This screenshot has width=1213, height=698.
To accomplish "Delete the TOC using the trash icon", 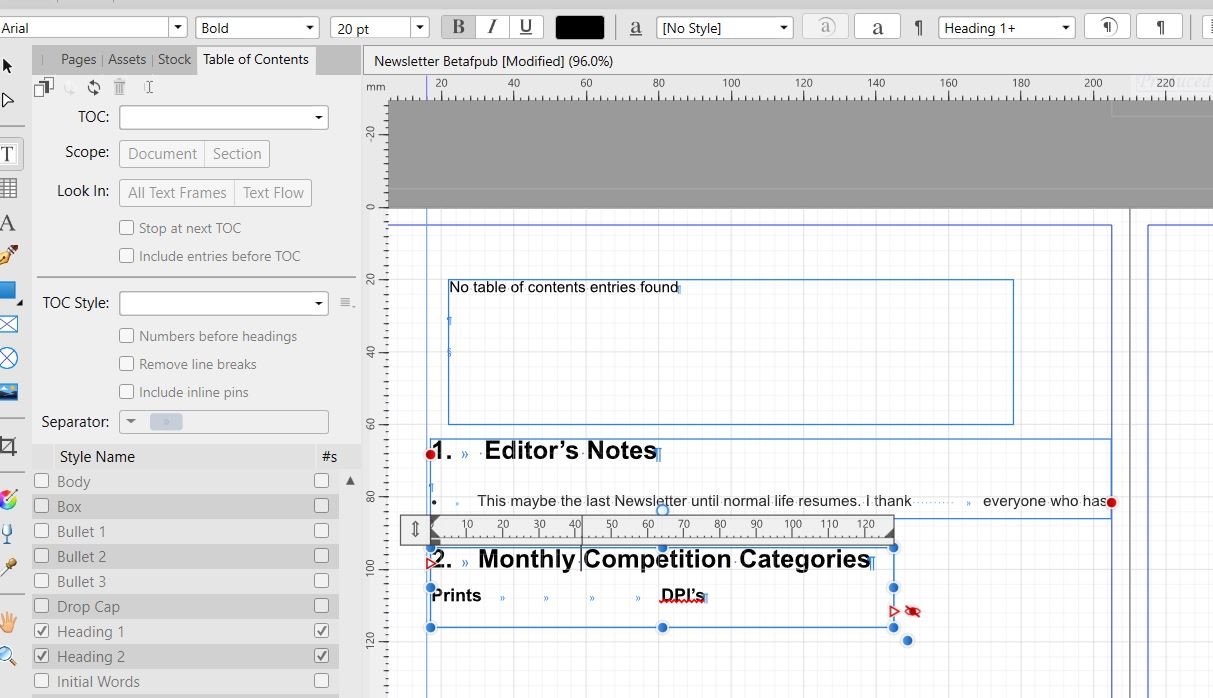I will click(119, 87).
